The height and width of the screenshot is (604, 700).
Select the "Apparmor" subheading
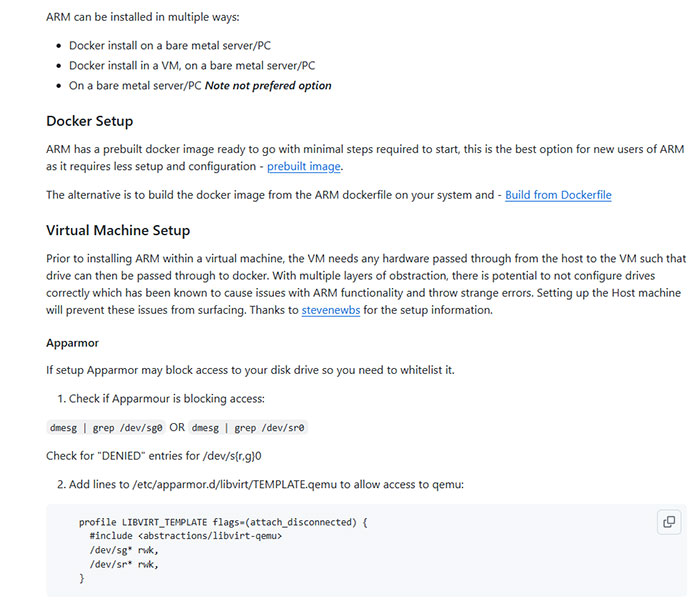pyautogui.click(x=72, y=343)
